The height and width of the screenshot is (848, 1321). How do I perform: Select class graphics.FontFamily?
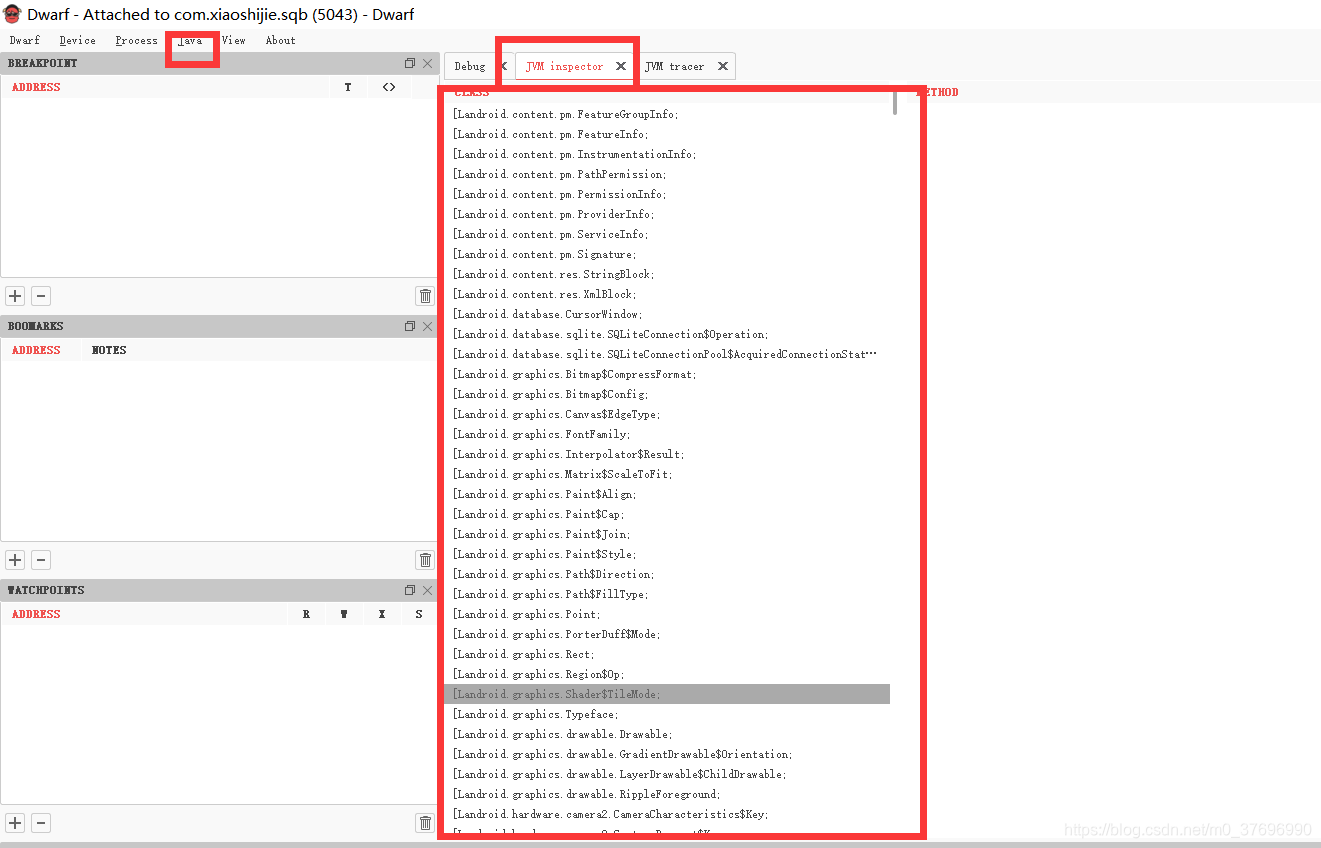coord(667,434)
